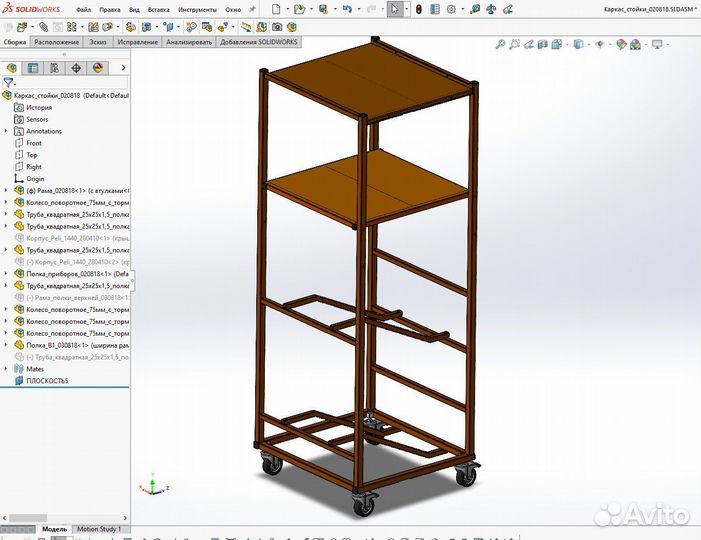701x540 pixels.
Task: Click the feature tree filter funnel icon
Action: point(8,83)
